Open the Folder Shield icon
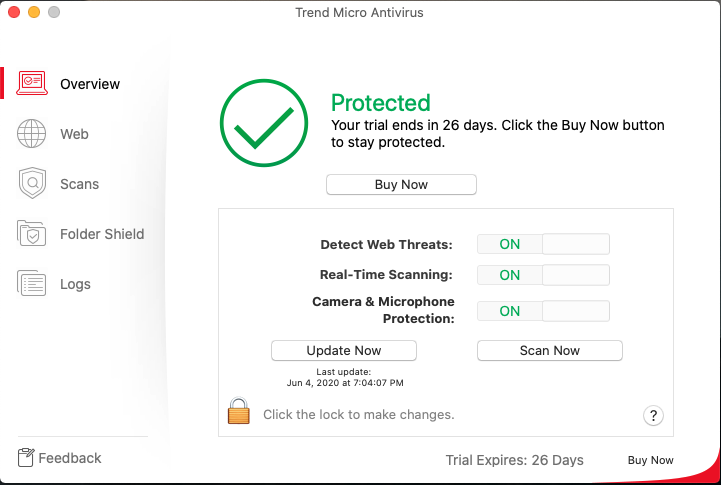The image size is (721, 485). click(32, 234)
